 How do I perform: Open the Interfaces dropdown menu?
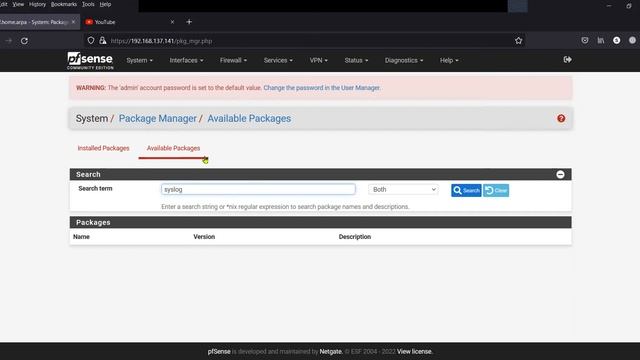(x=186, y=60)
